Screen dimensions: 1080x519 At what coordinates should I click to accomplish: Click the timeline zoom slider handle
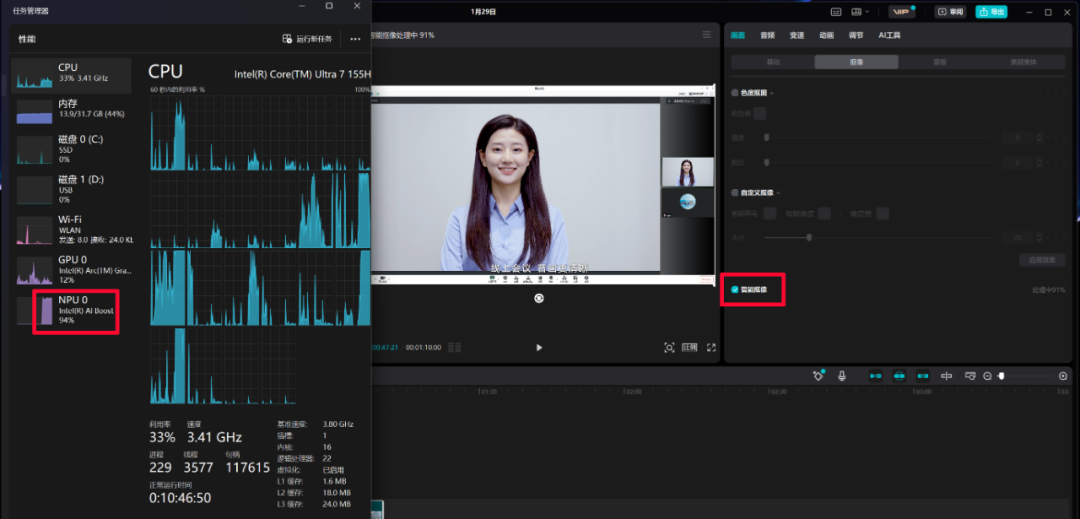tap(1001, 376)
